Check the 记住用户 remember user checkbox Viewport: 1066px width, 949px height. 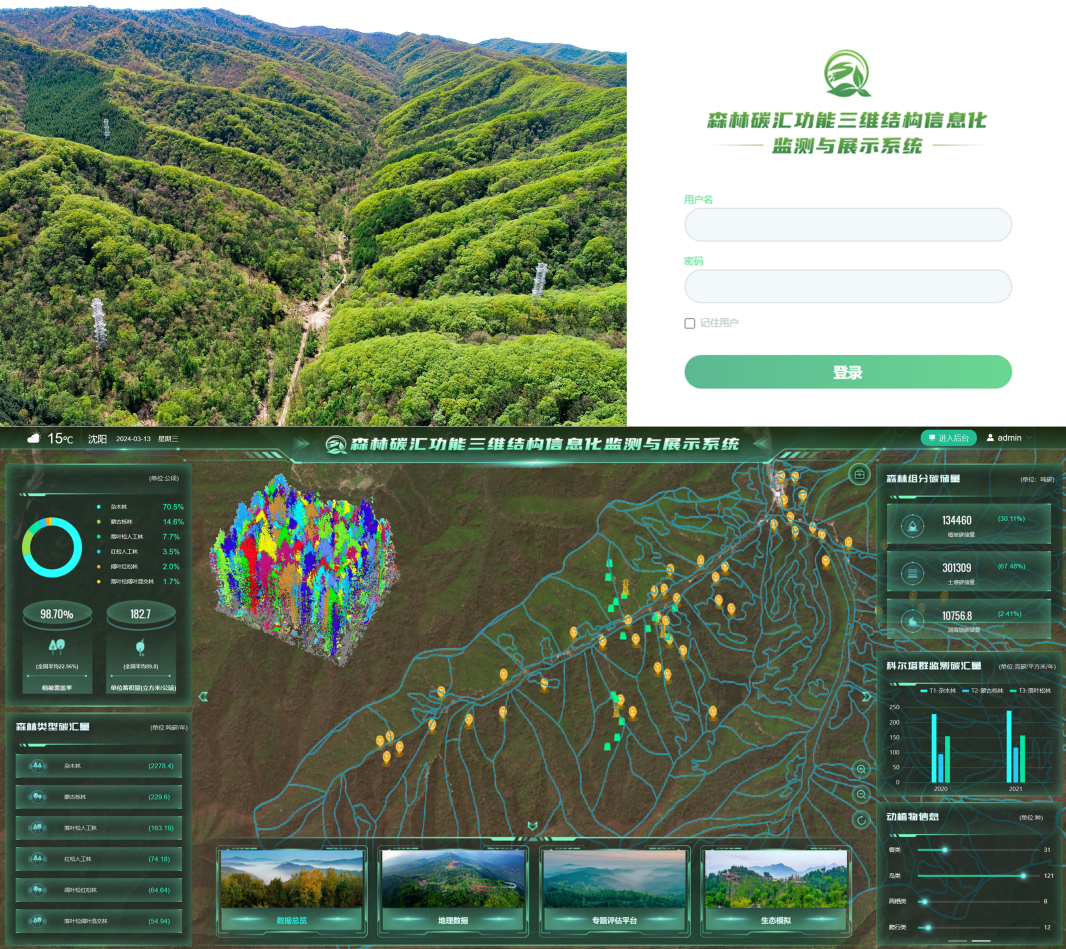tap(690, 323)
